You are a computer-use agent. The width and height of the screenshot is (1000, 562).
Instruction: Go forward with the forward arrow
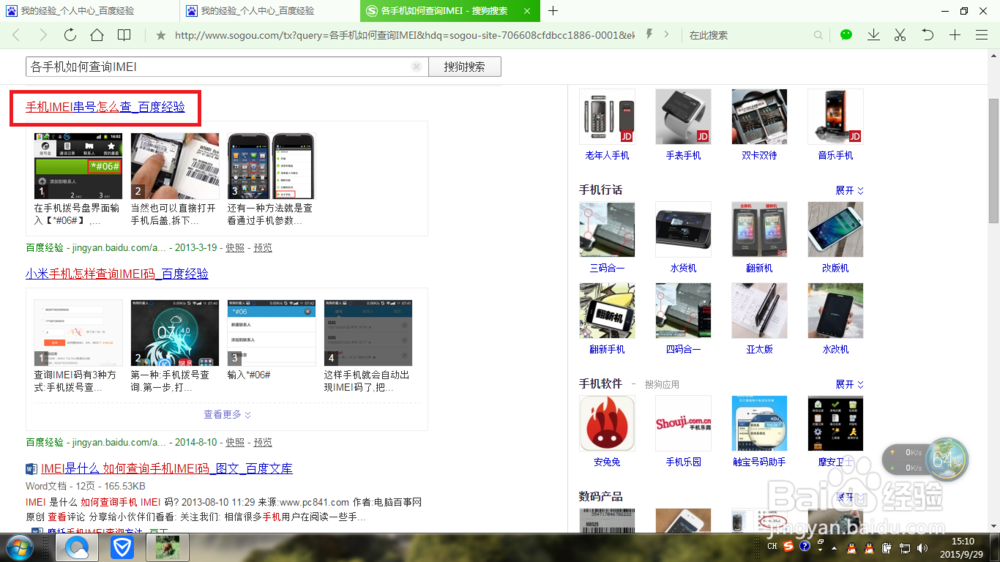(x=43, y=35)
